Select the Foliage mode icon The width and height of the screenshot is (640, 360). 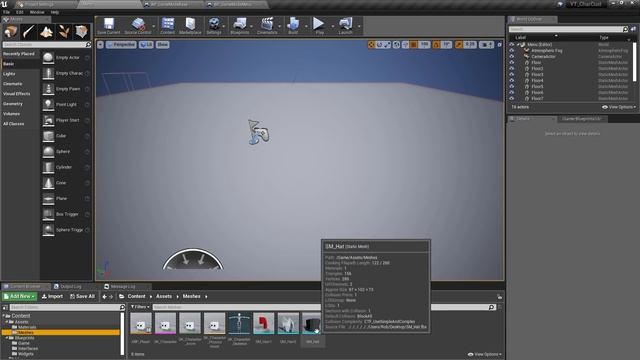[x=64, y=31]
